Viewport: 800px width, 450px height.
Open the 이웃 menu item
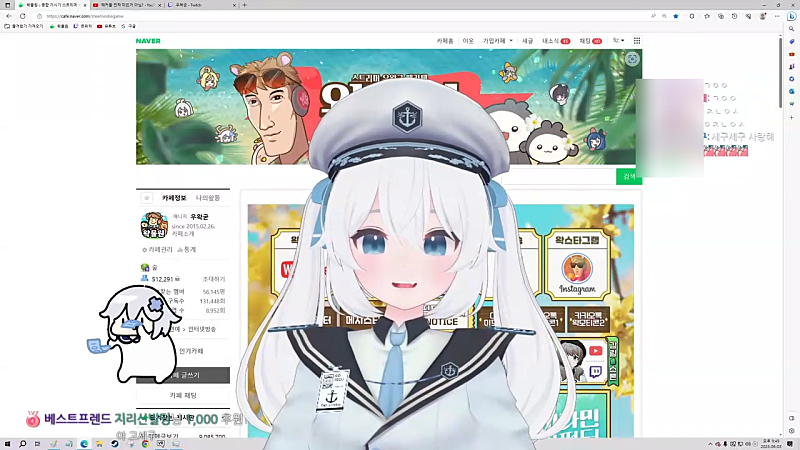[468, 41]
